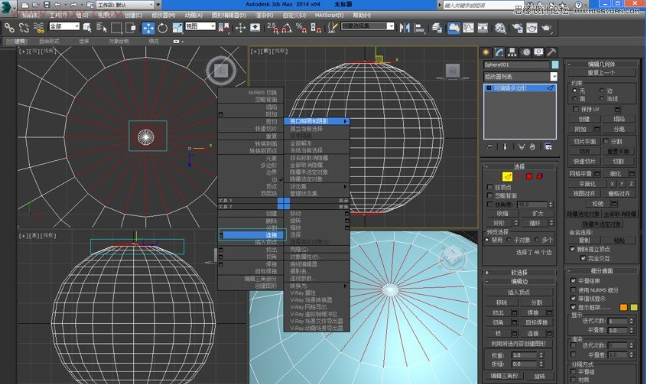Click Bind to Space Warp icon
The image size is (646, 384).
coord(39,28)
